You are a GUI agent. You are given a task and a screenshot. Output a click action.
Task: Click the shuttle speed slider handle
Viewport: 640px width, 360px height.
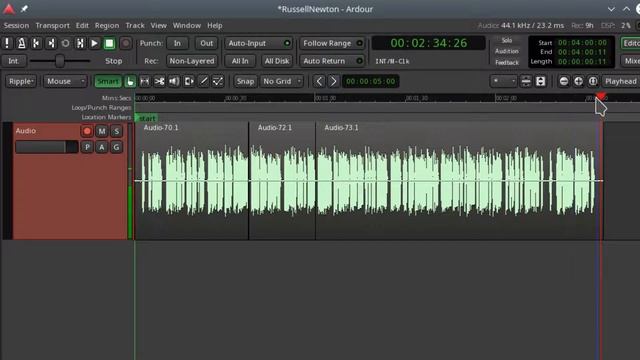pyautogui.click(x=60, y=61)
